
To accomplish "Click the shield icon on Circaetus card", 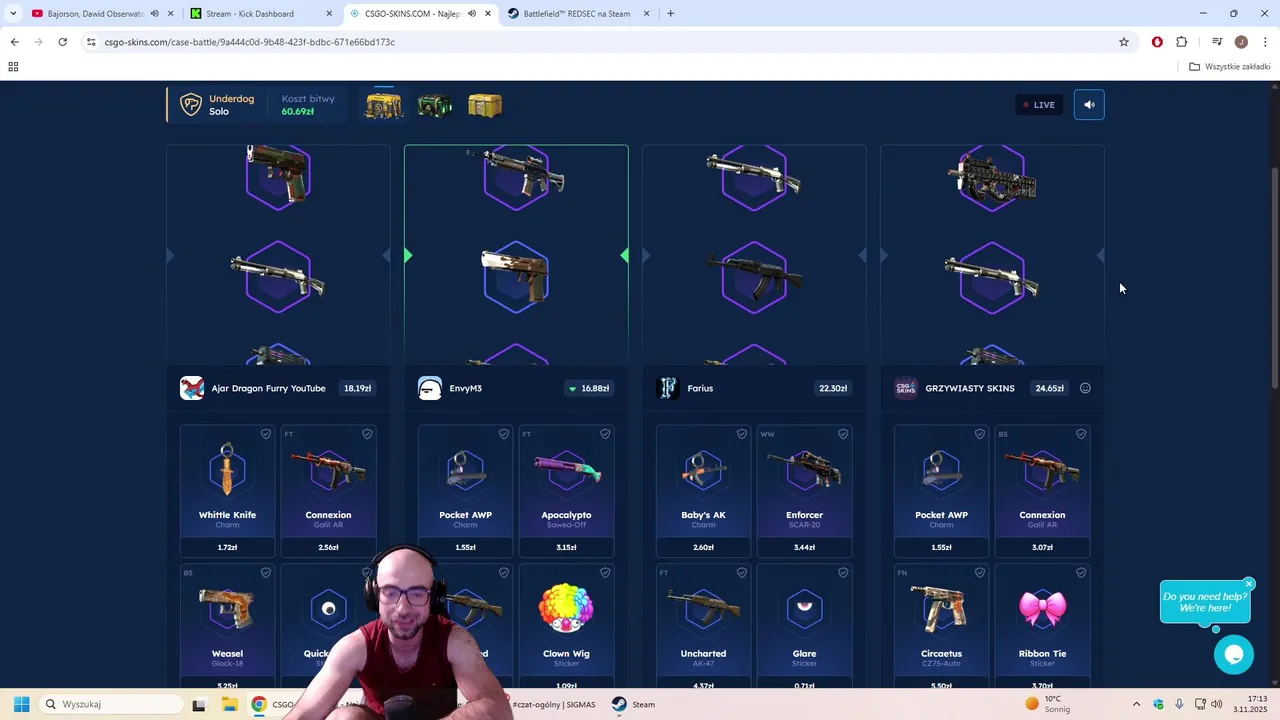I will [980, 573].
